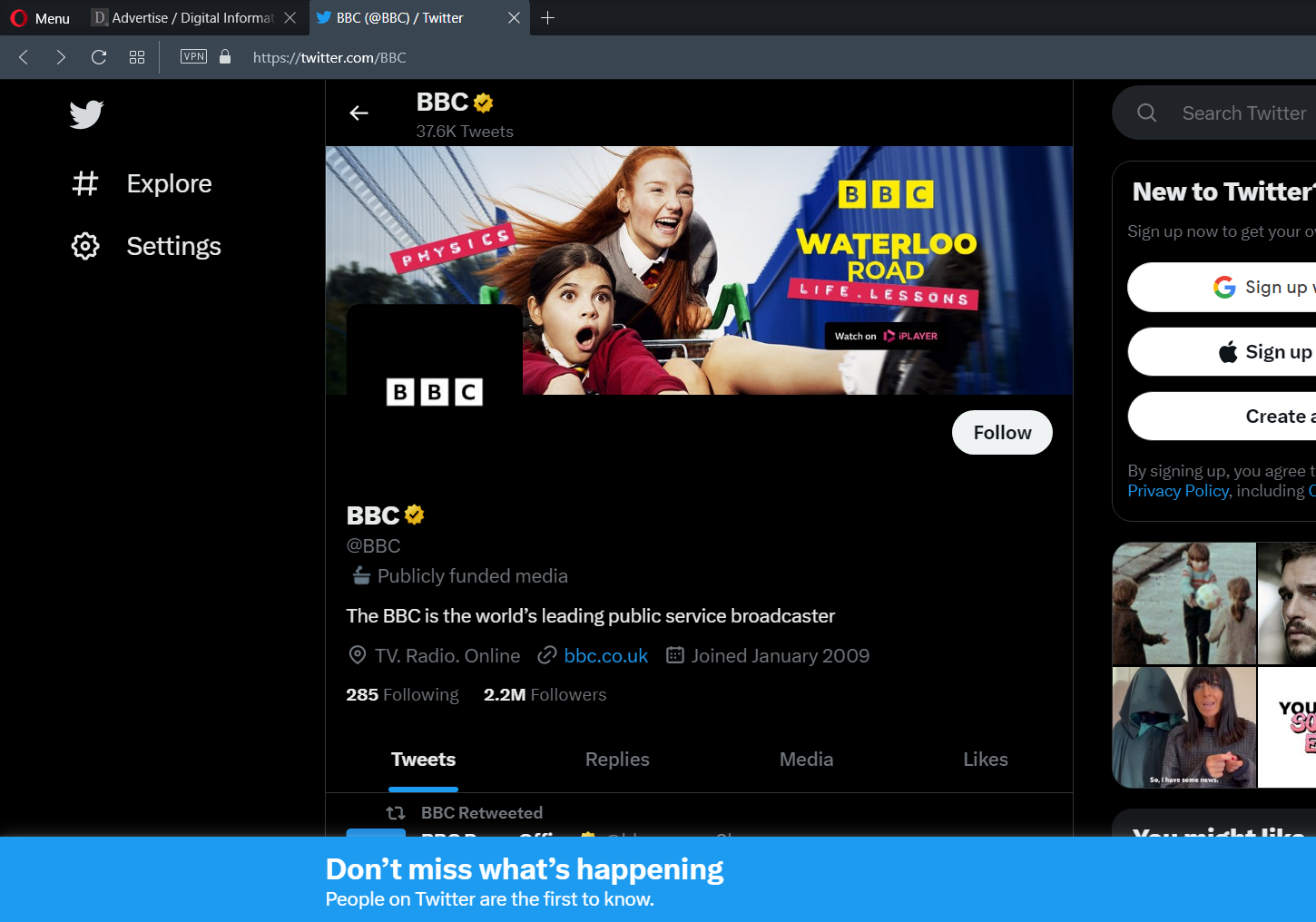Open the BBC Waterloo Road banner image
This screenshot has height=922, width=1316.
(699, 270)
